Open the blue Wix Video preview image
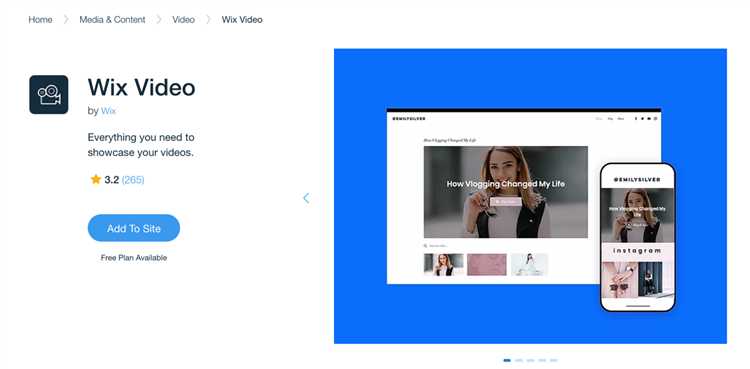This screenshot has height=369, width=750. click(530, 196)
